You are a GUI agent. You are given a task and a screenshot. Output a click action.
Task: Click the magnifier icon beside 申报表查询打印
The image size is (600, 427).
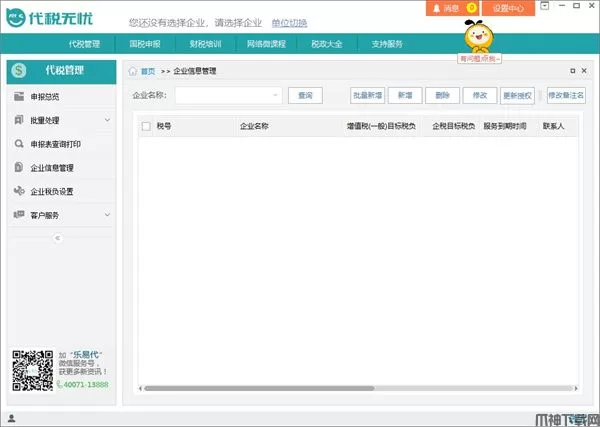coord(19,144)
